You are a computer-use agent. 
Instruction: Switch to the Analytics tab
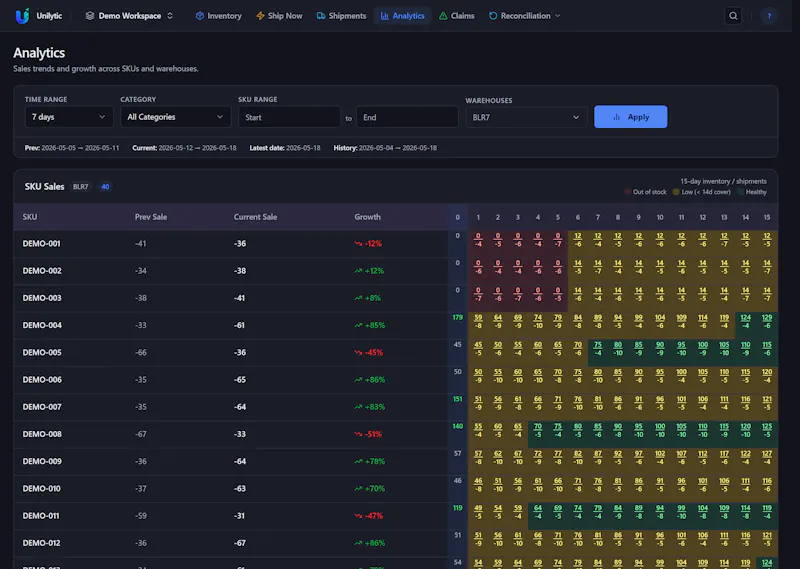pos(403,16)
